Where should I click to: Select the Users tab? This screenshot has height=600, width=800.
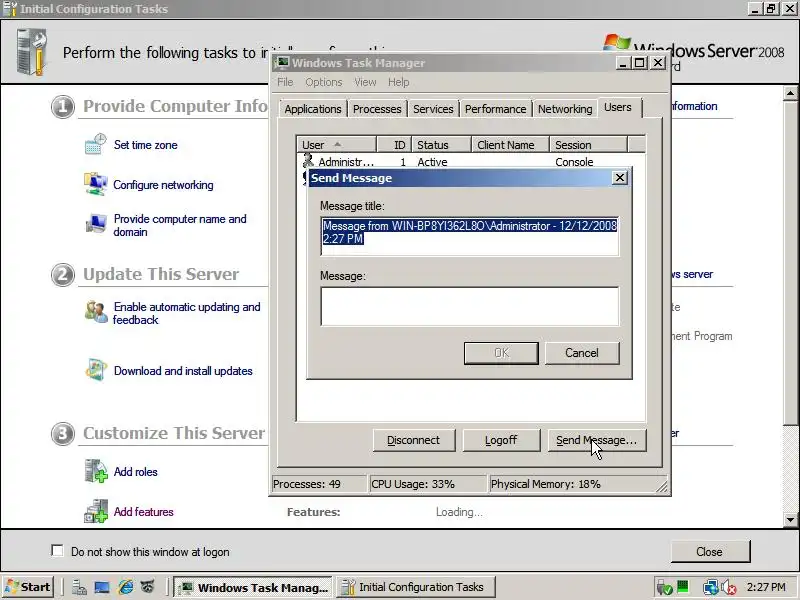pos(618,107)
